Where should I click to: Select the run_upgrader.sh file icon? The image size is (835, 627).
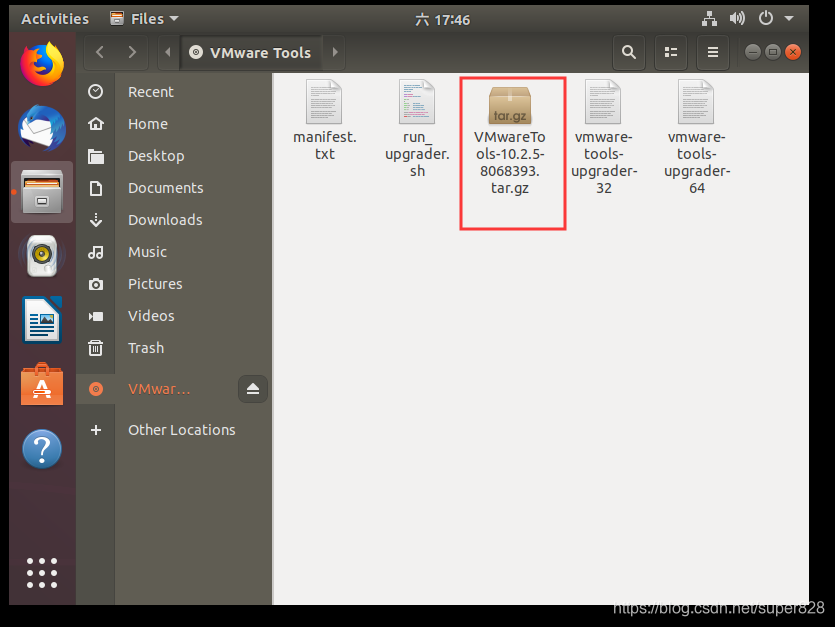417,101
